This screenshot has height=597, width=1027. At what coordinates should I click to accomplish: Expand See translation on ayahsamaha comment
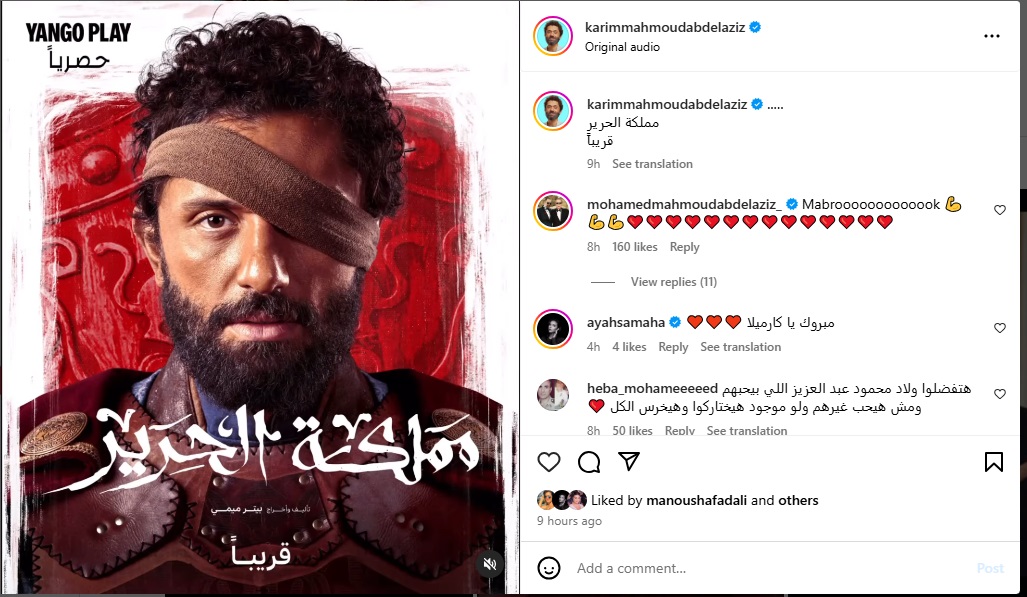pos(740,347)
